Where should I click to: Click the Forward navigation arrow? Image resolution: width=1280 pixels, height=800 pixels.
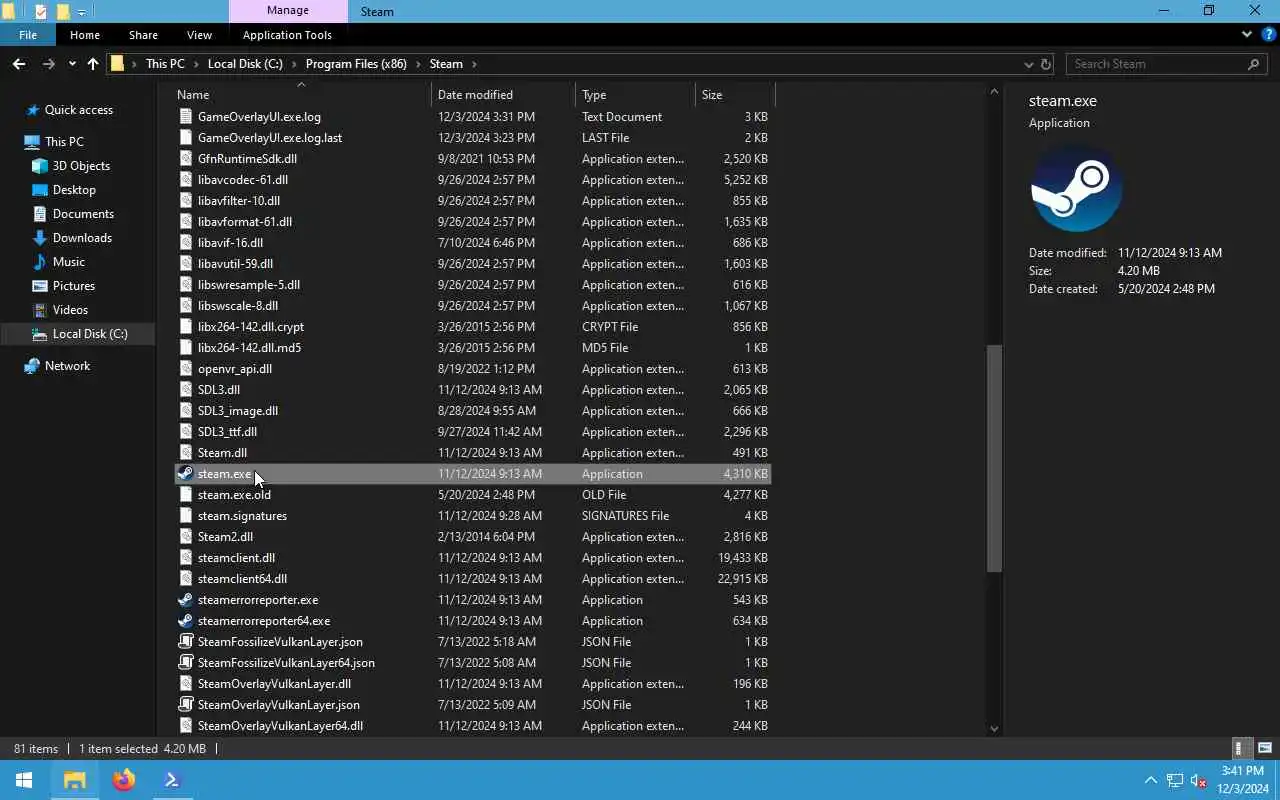click(x=48, y=64)
